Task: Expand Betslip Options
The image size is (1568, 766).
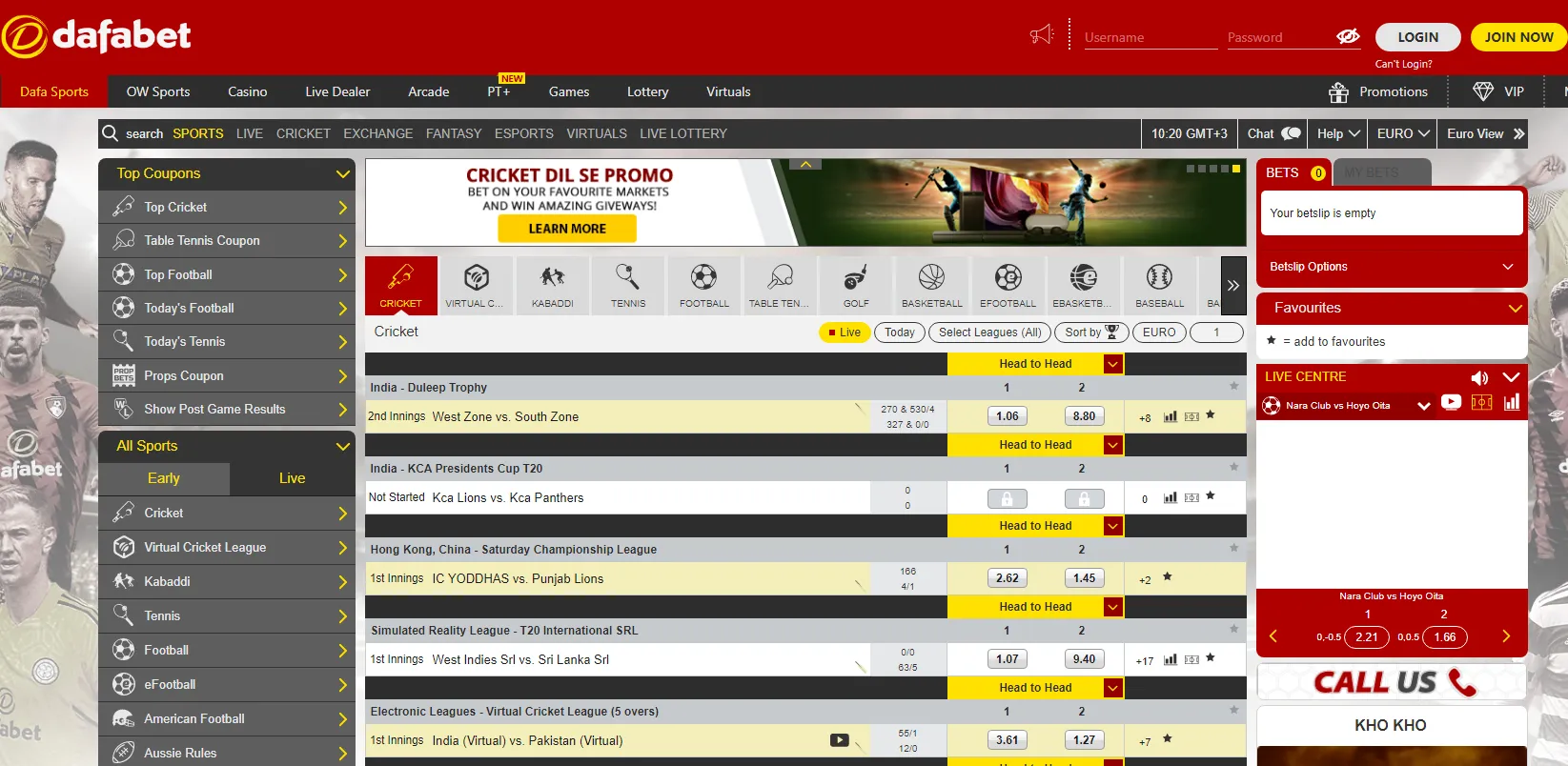Action: pyautogui.click(x=1392, y=267)
